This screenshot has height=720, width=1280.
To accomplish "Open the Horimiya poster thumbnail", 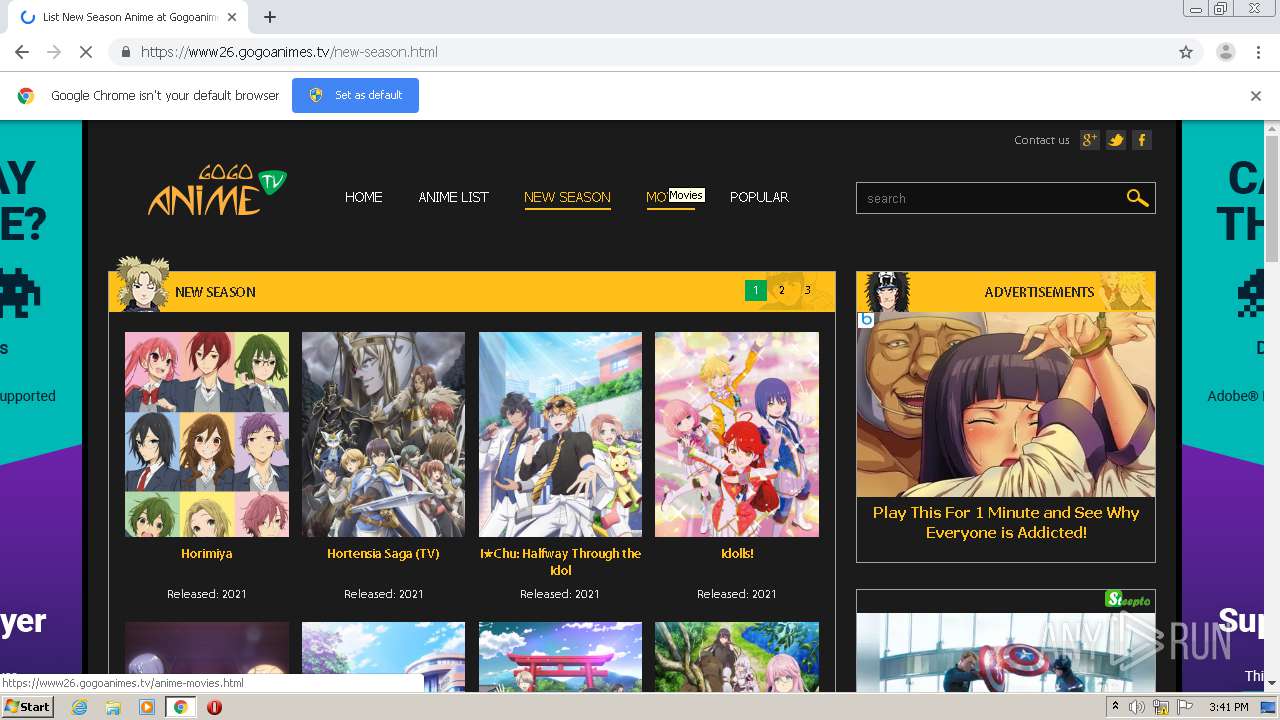I will pos(207,435).
